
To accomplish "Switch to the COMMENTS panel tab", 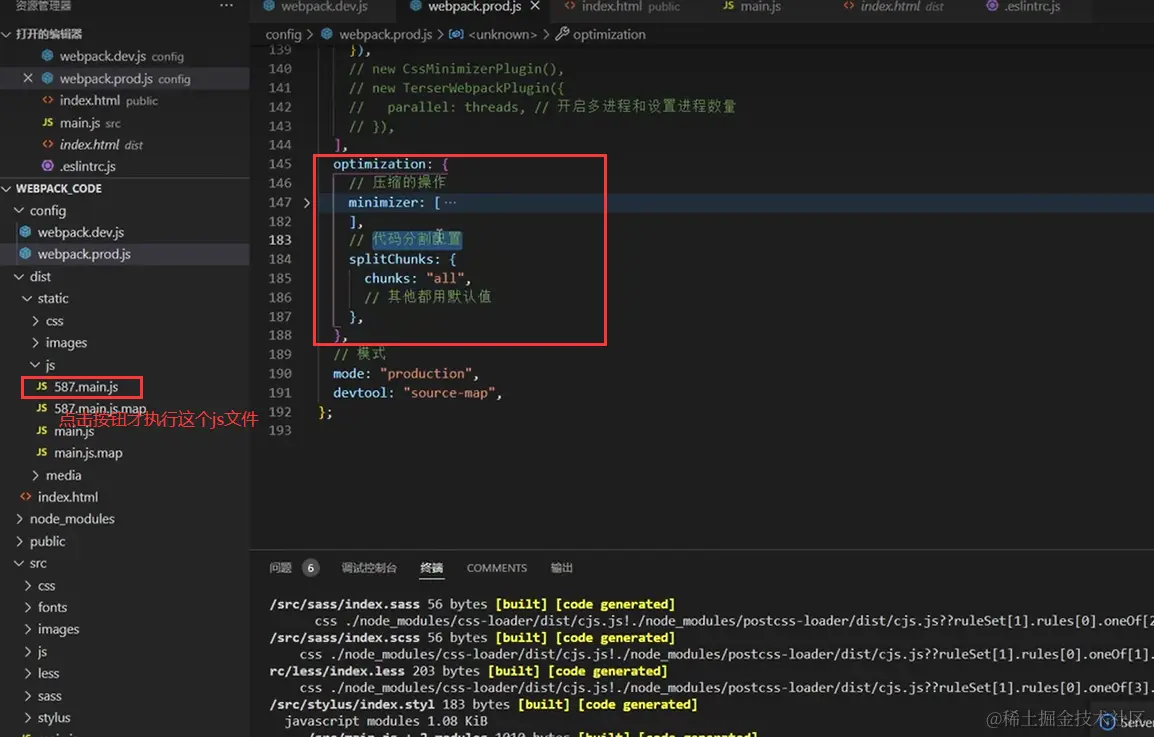I will tap(497, 568).
